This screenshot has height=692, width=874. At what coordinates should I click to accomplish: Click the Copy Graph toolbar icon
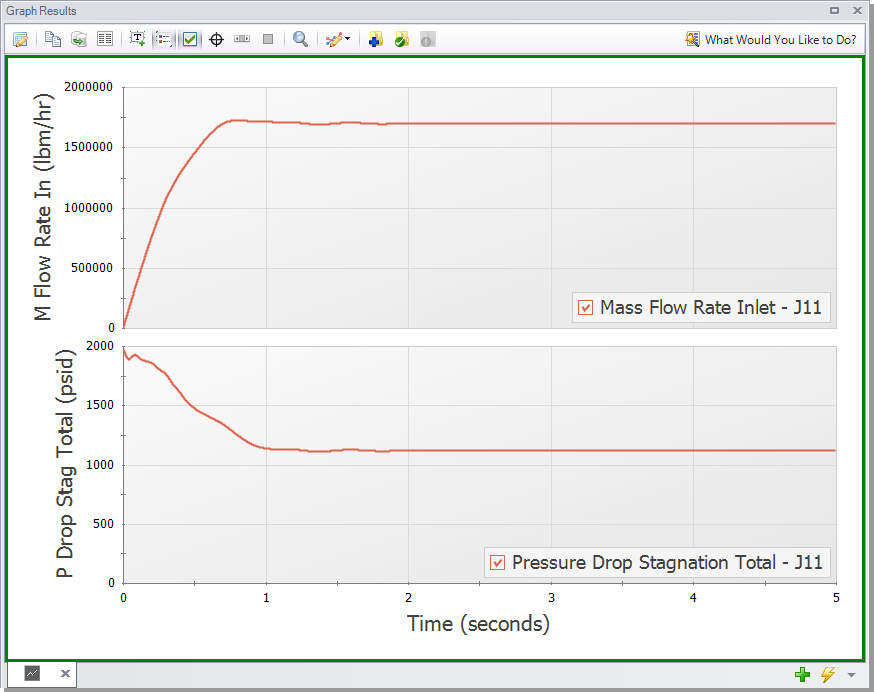coord(51,39)
